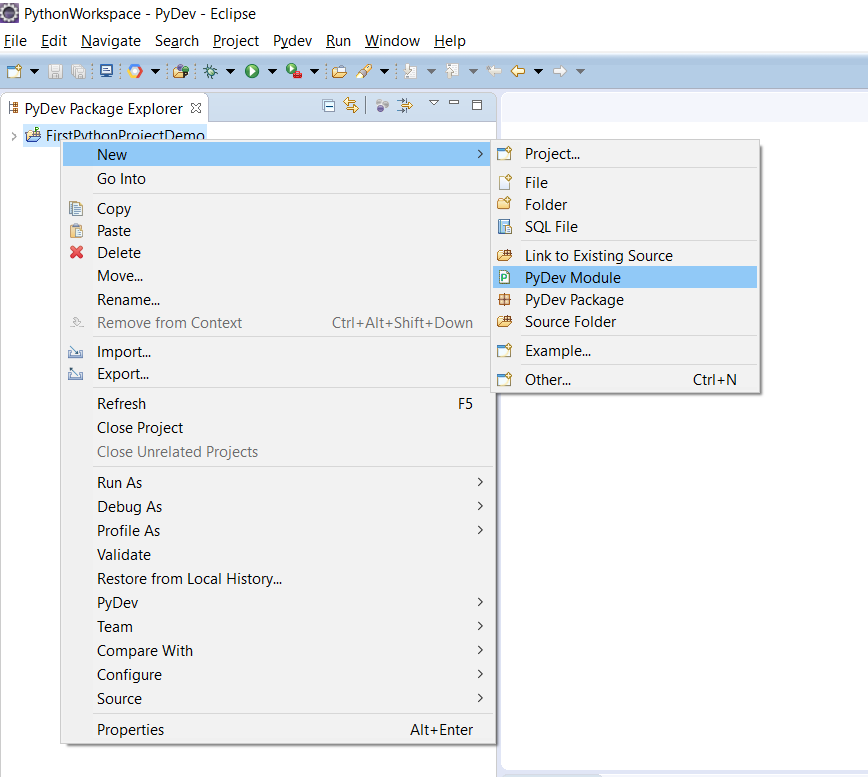Open the Run dropdown arrow in toolbar

point(271,71)
